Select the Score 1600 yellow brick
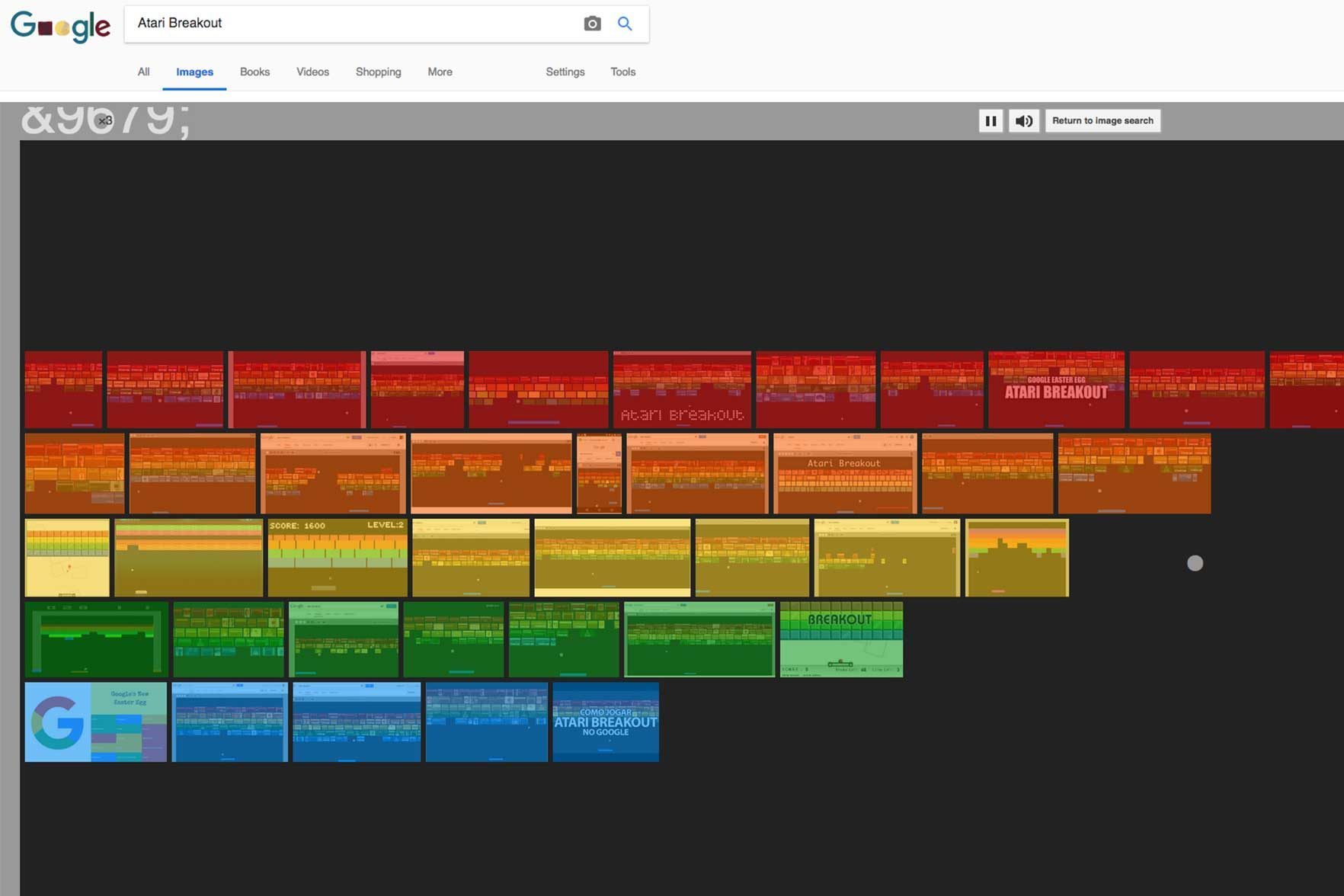 (x=338, y=558)
